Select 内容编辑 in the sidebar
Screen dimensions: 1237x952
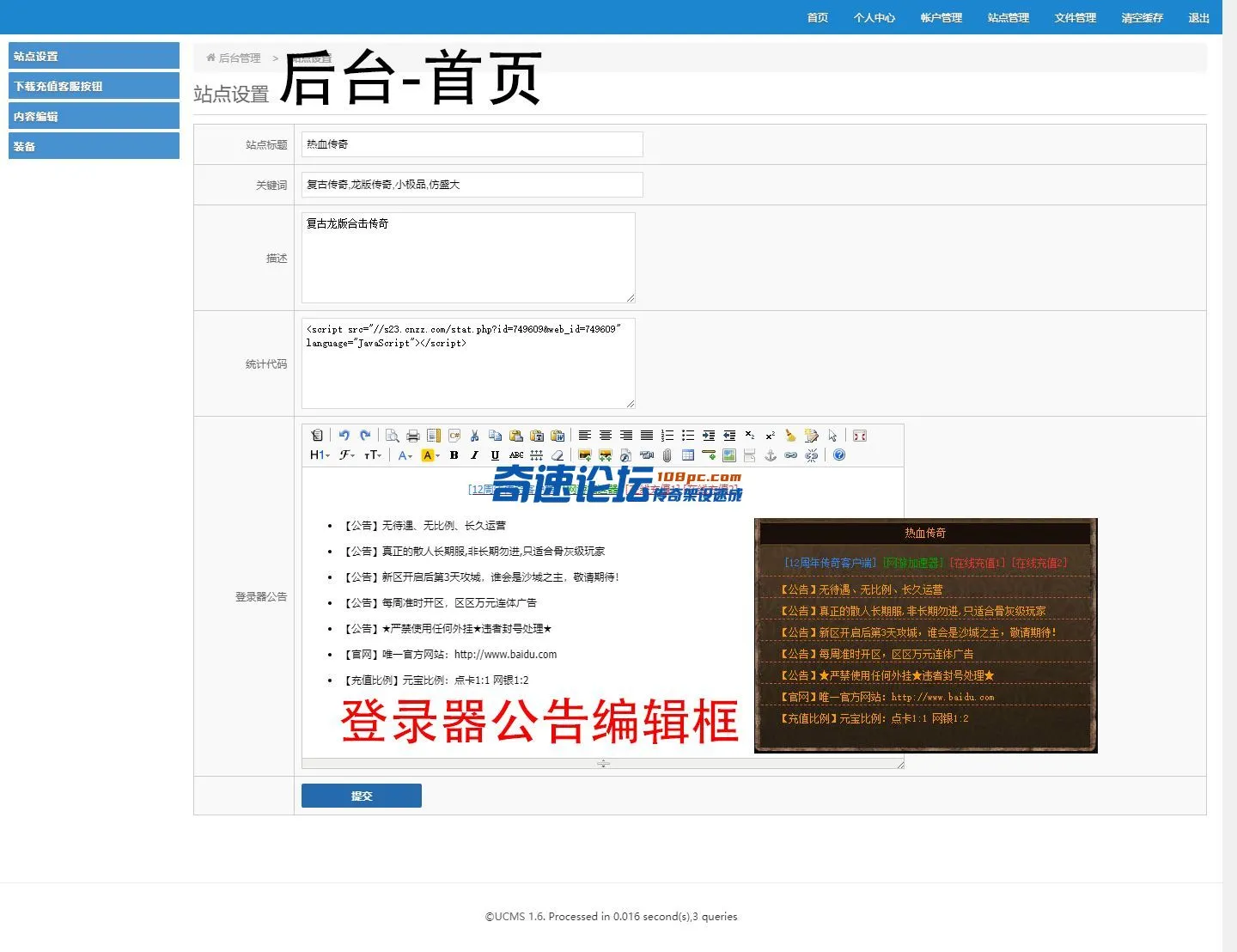click(94, 116)
